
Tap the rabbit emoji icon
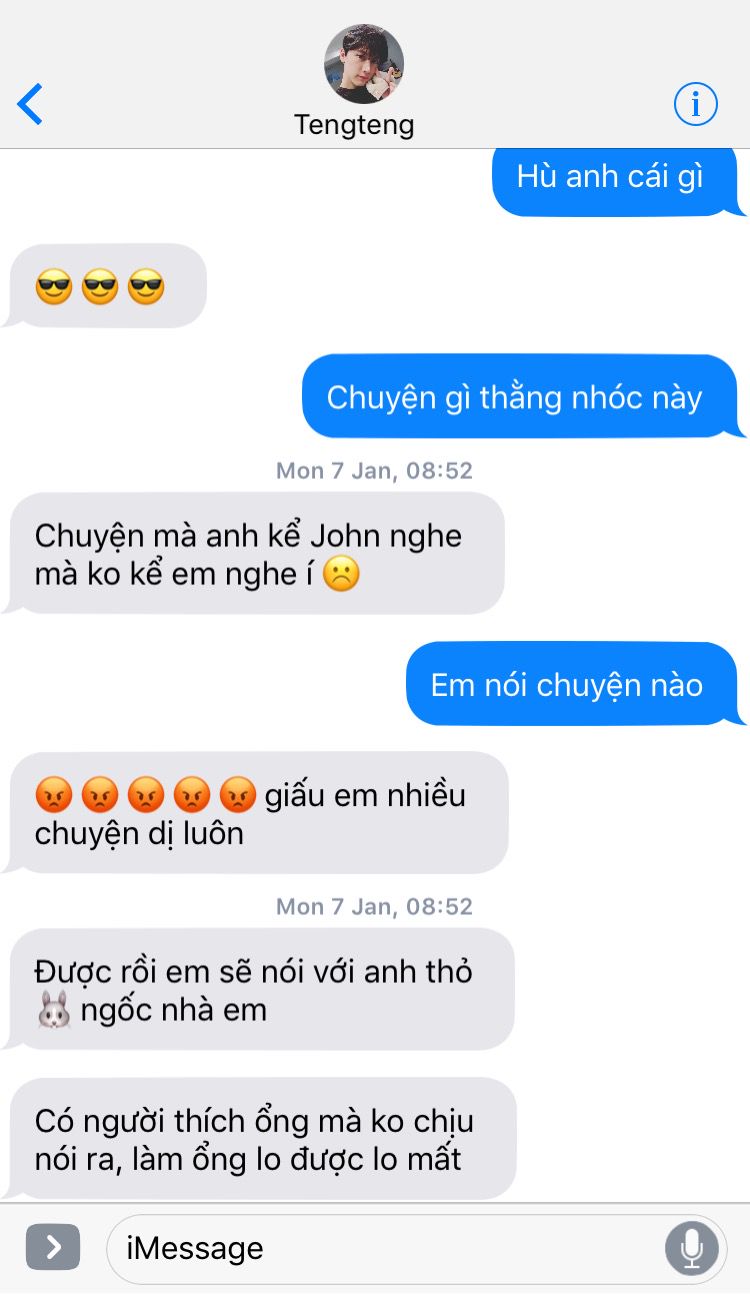tap(54, 1011)
